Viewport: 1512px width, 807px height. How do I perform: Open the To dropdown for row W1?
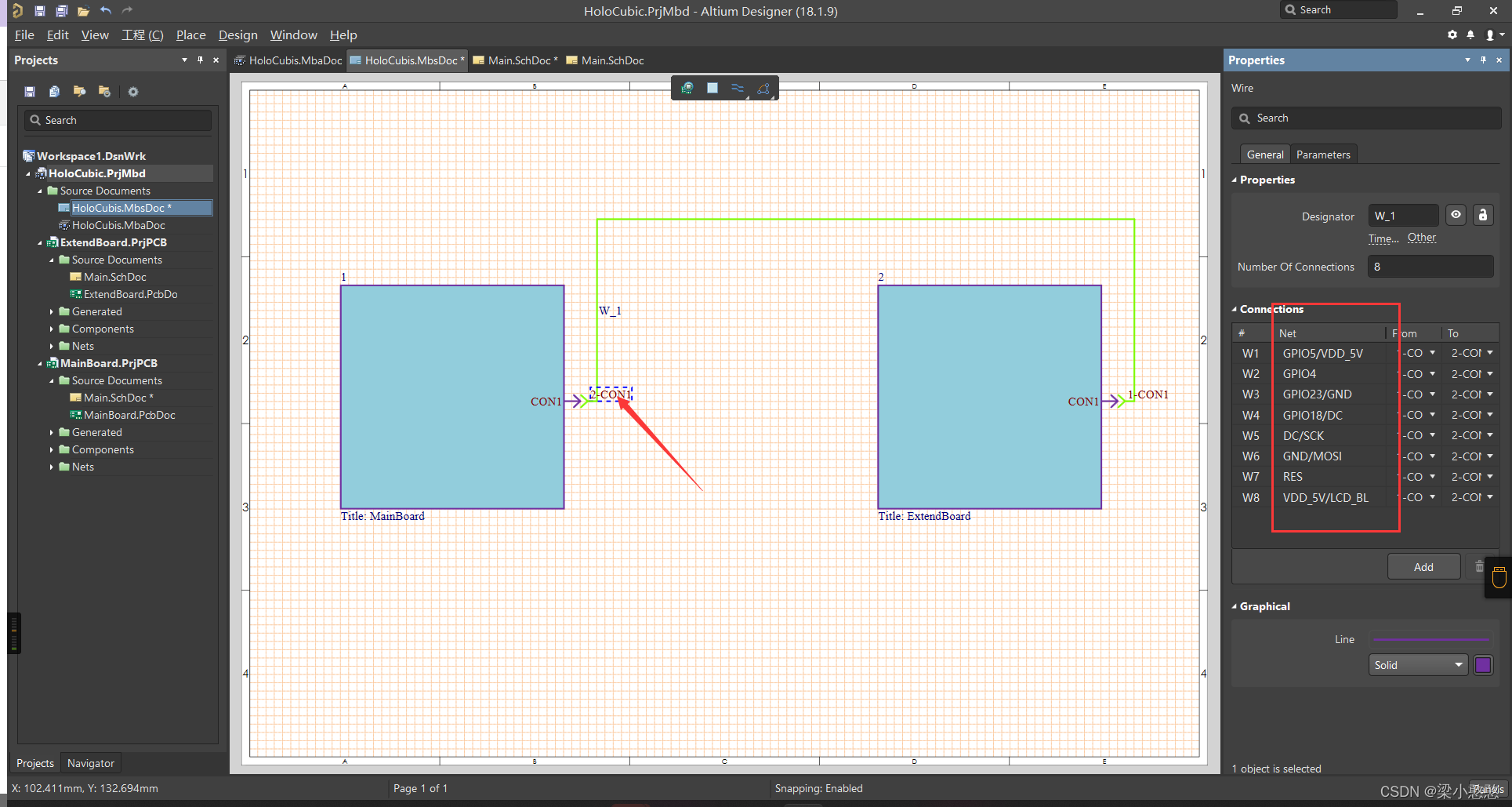[1489, 353]
